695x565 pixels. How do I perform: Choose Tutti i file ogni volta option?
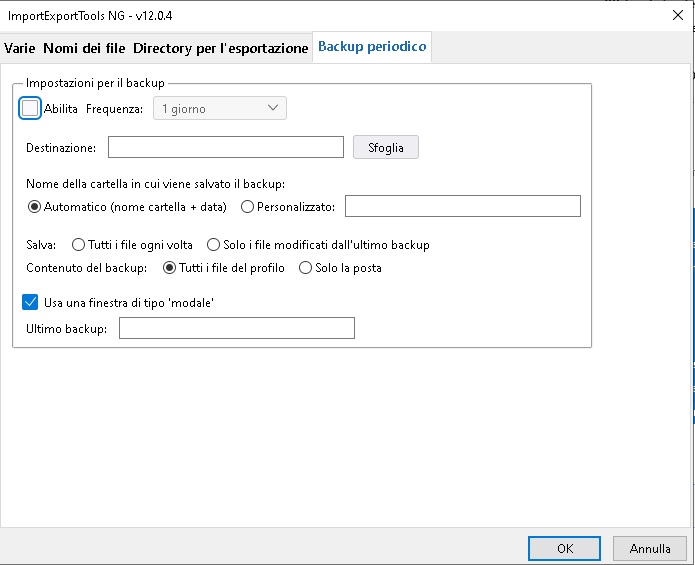pyautogui.click(x=78, y=245)
